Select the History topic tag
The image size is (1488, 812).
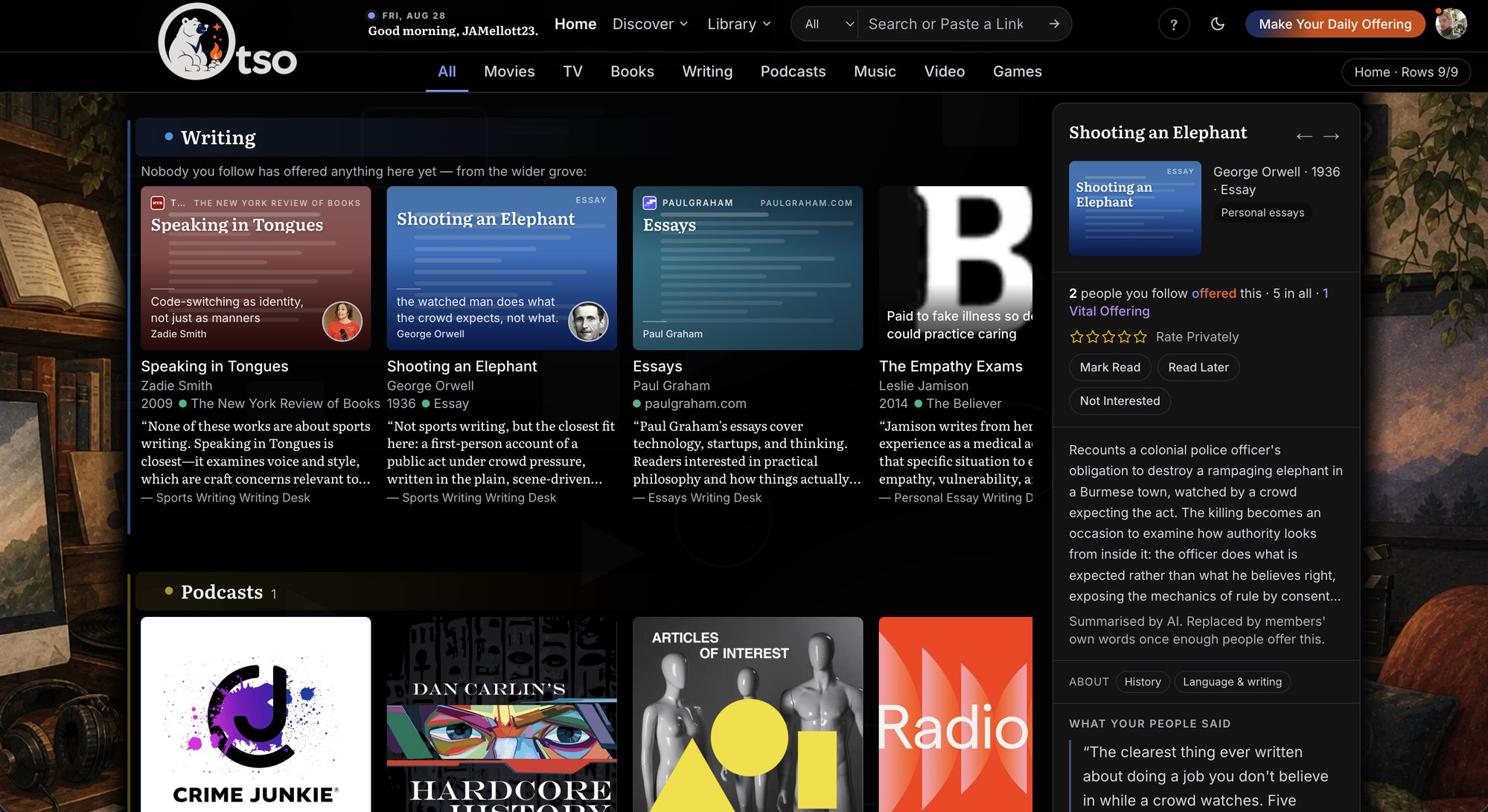click(x=1143, y=682)
